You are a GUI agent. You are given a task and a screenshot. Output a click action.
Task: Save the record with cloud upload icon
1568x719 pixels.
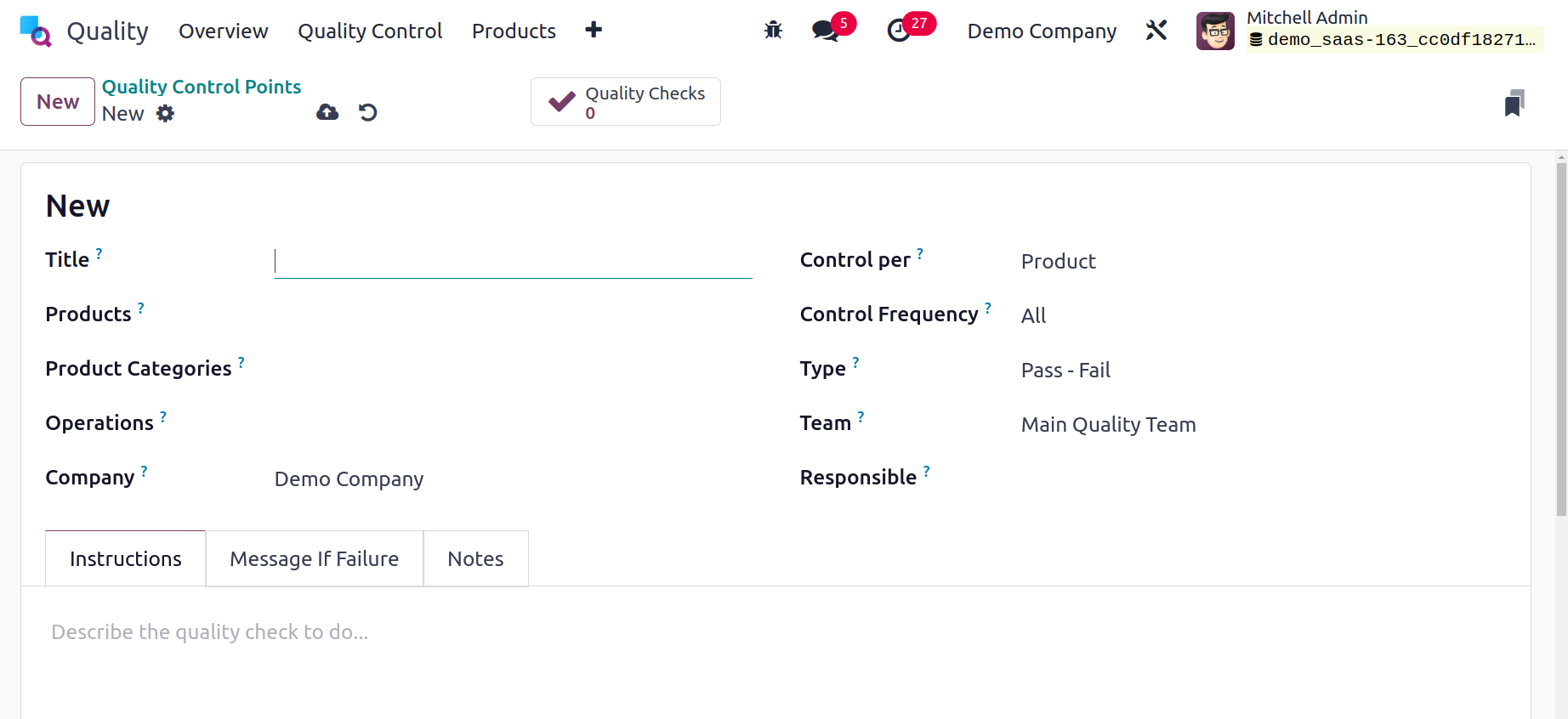click(x=327, y=112)
